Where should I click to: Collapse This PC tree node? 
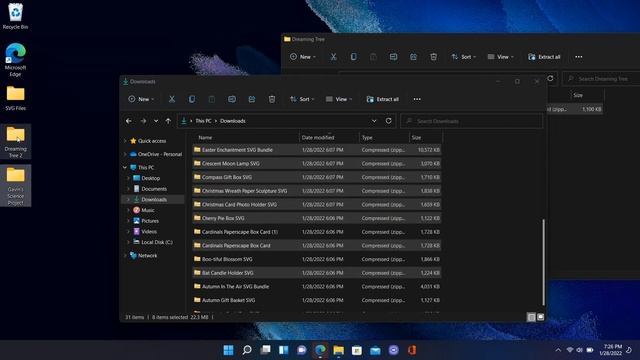[125, 167]
